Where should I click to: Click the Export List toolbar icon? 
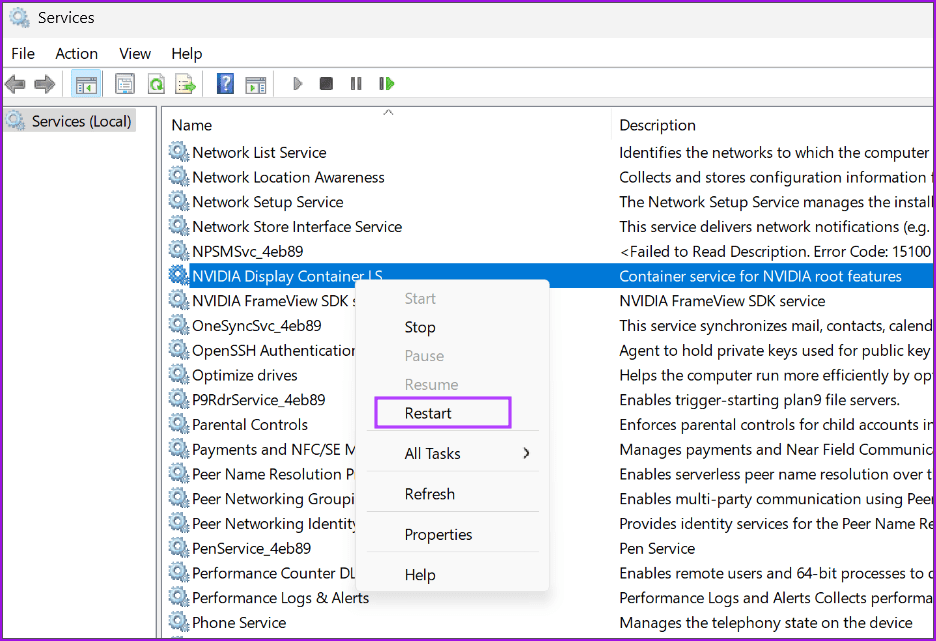click(185, 84)
